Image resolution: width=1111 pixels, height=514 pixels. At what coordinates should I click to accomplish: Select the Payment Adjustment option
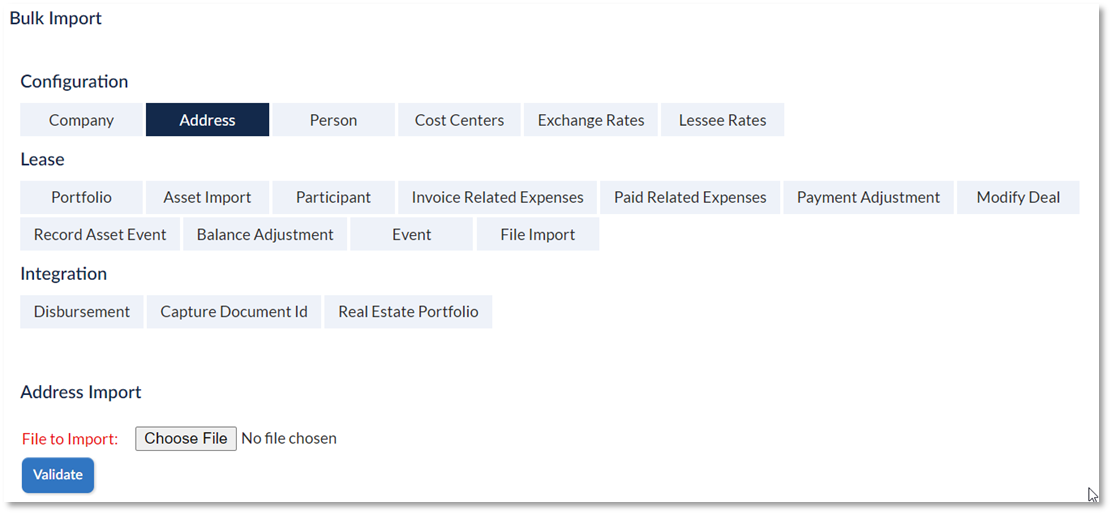pos(869,197)
